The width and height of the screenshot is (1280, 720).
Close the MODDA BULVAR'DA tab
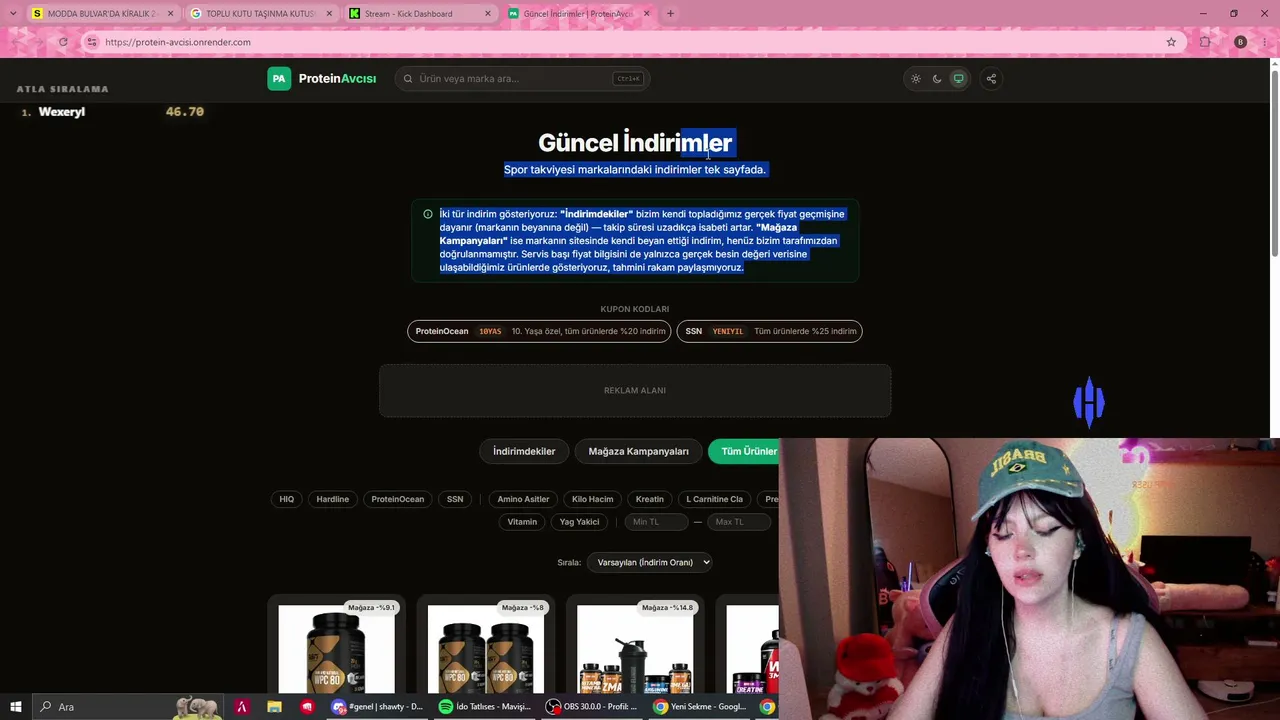tap(170, 14)
